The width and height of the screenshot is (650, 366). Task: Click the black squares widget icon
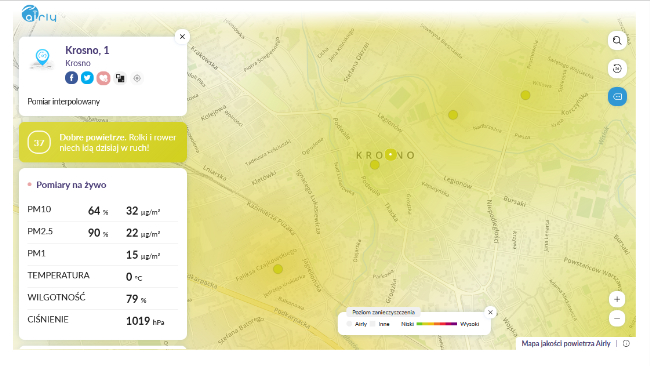120,78
